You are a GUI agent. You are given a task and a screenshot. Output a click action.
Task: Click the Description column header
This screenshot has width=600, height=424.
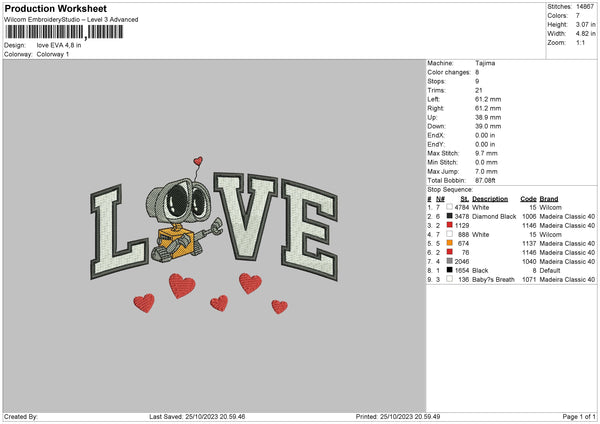pos(492,198)
